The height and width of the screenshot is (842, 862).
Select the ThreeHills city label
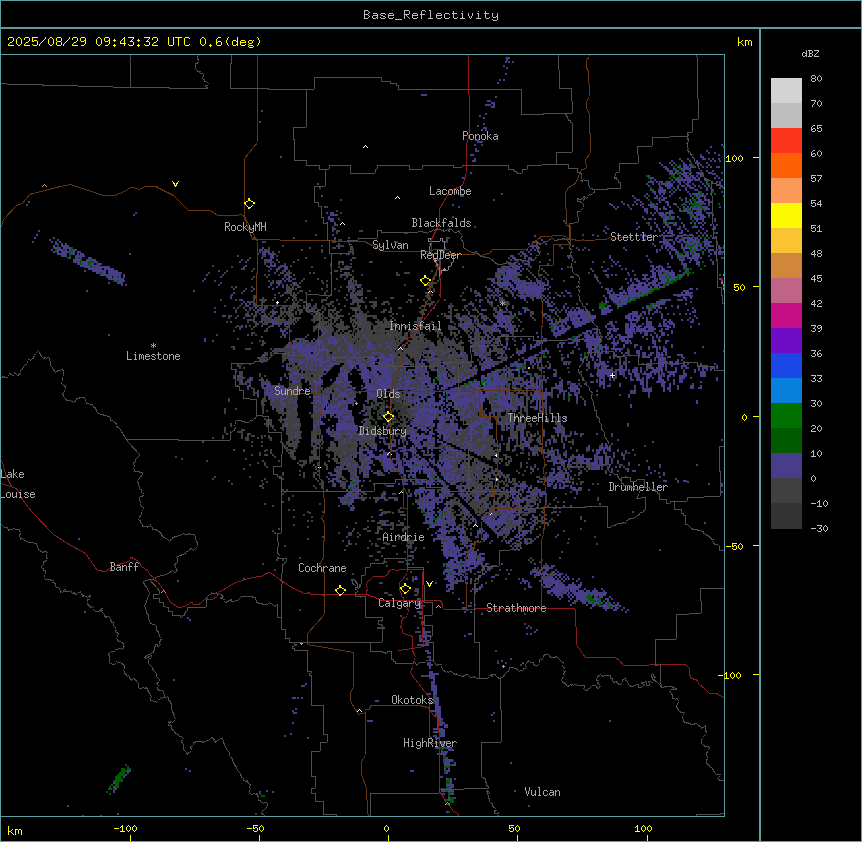click(537, 418)
